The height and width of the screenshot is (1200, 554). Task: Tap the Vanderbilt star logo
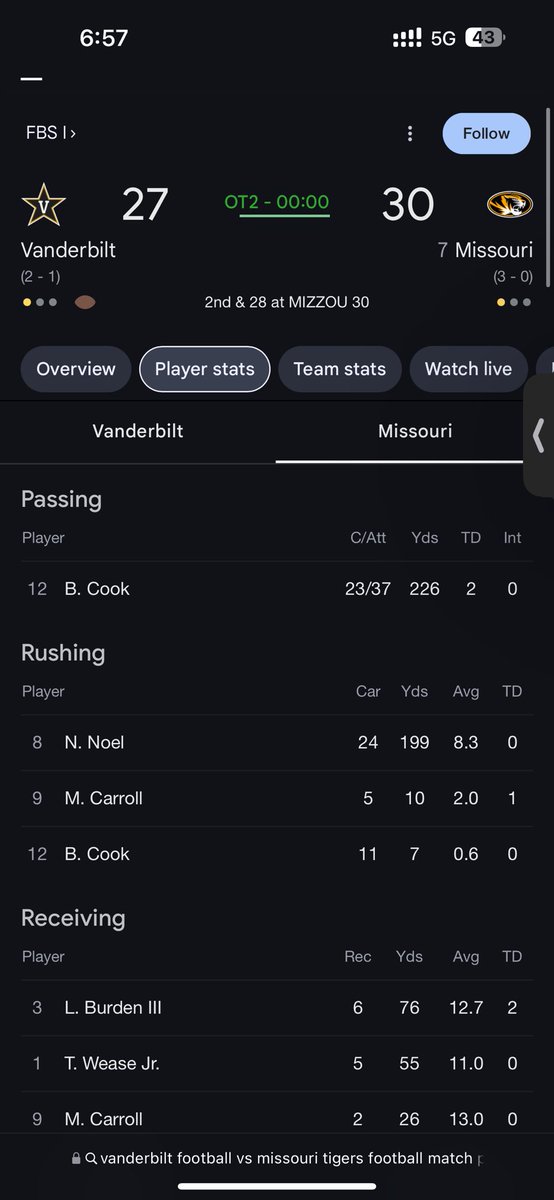point(43,206)
